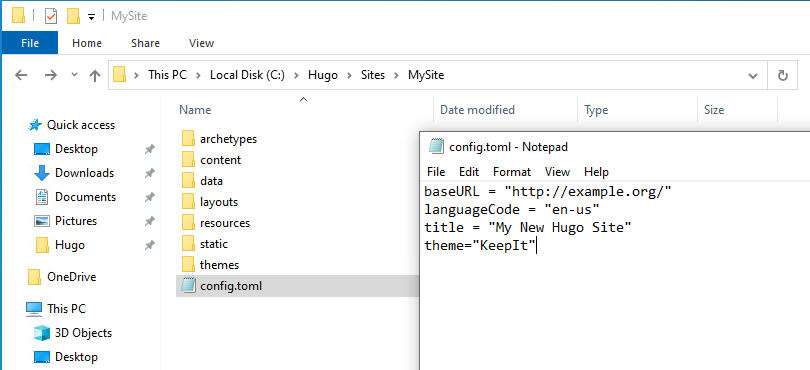Switch to the View ribbon tab
The image size is (810, 370).
click(201, 43)
